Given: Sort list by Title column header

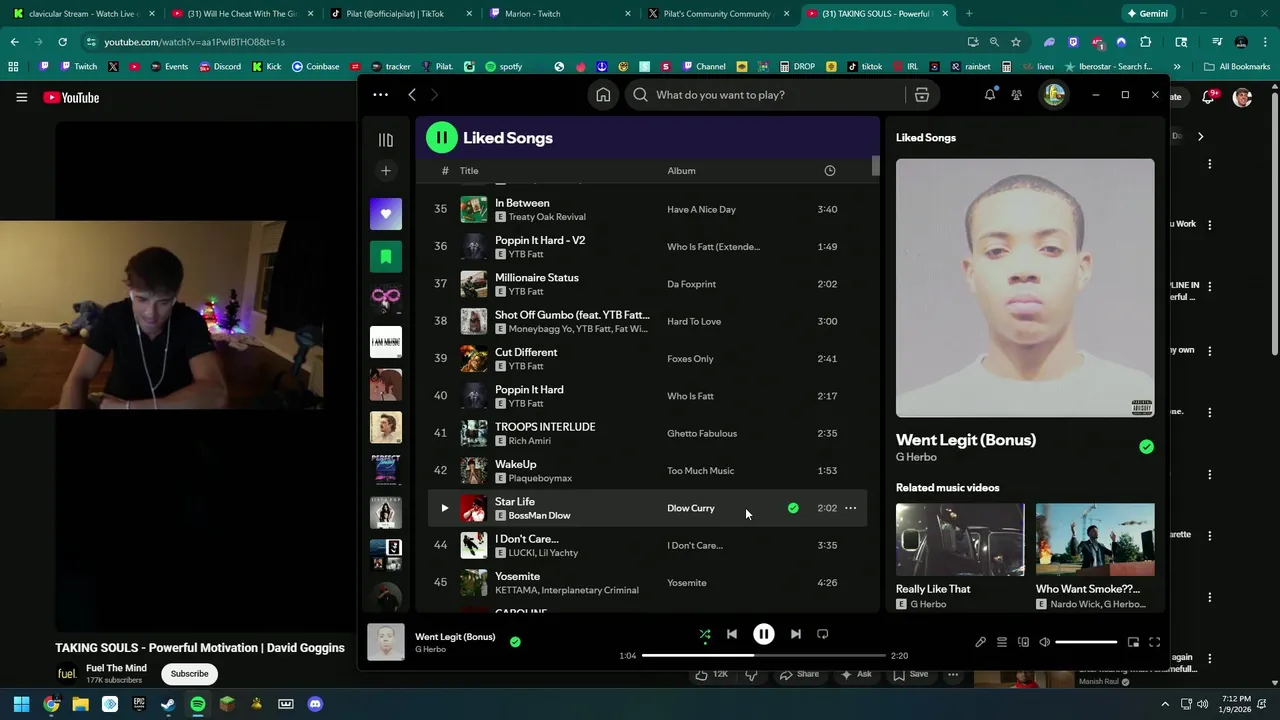Looking at the screenshot, I should pyautogui.click(x=469, y=171).
